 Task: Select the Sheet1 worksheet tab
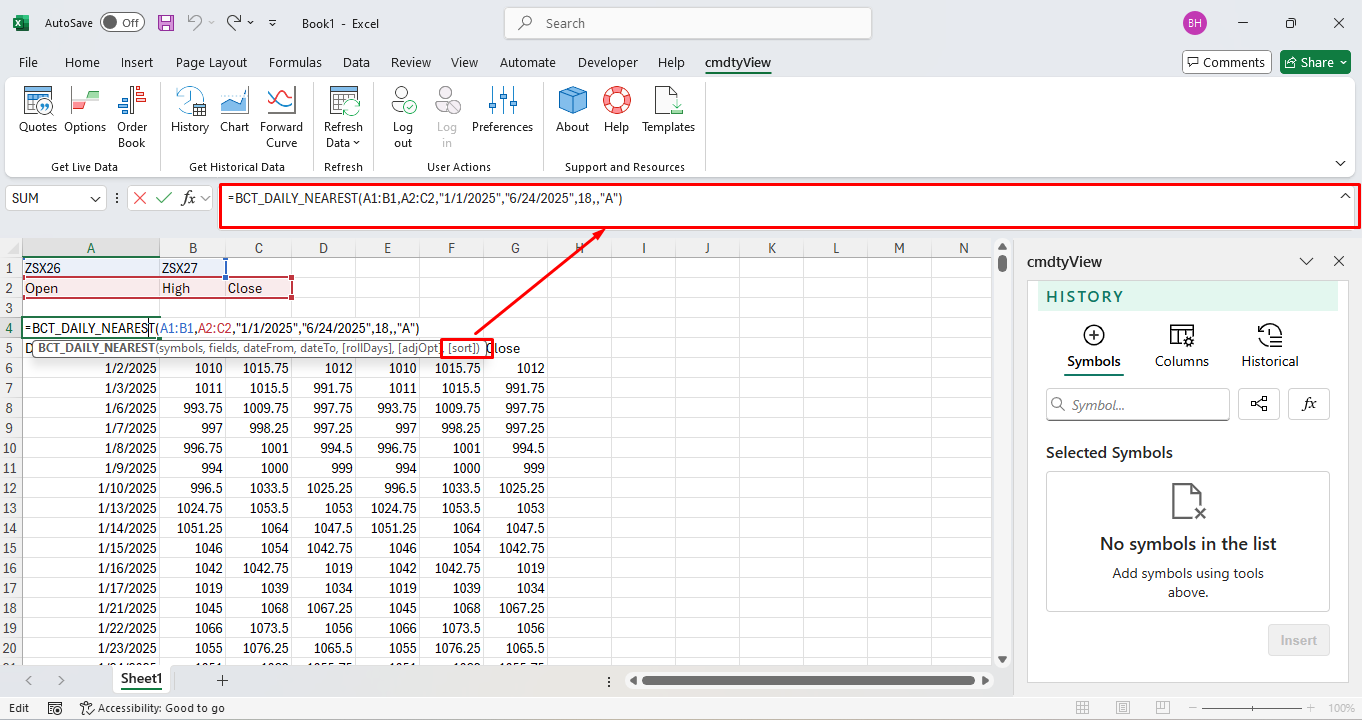pos(141,679)
